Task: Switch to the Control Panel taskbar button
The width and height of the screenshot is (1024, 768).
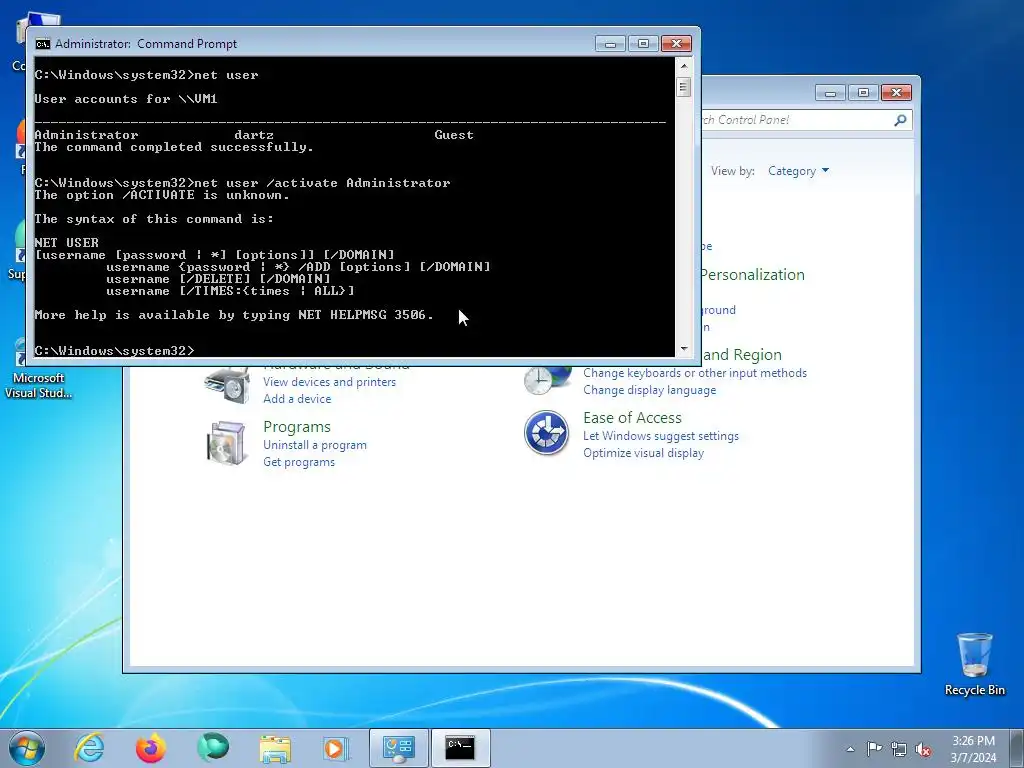Action: point(399,748)
